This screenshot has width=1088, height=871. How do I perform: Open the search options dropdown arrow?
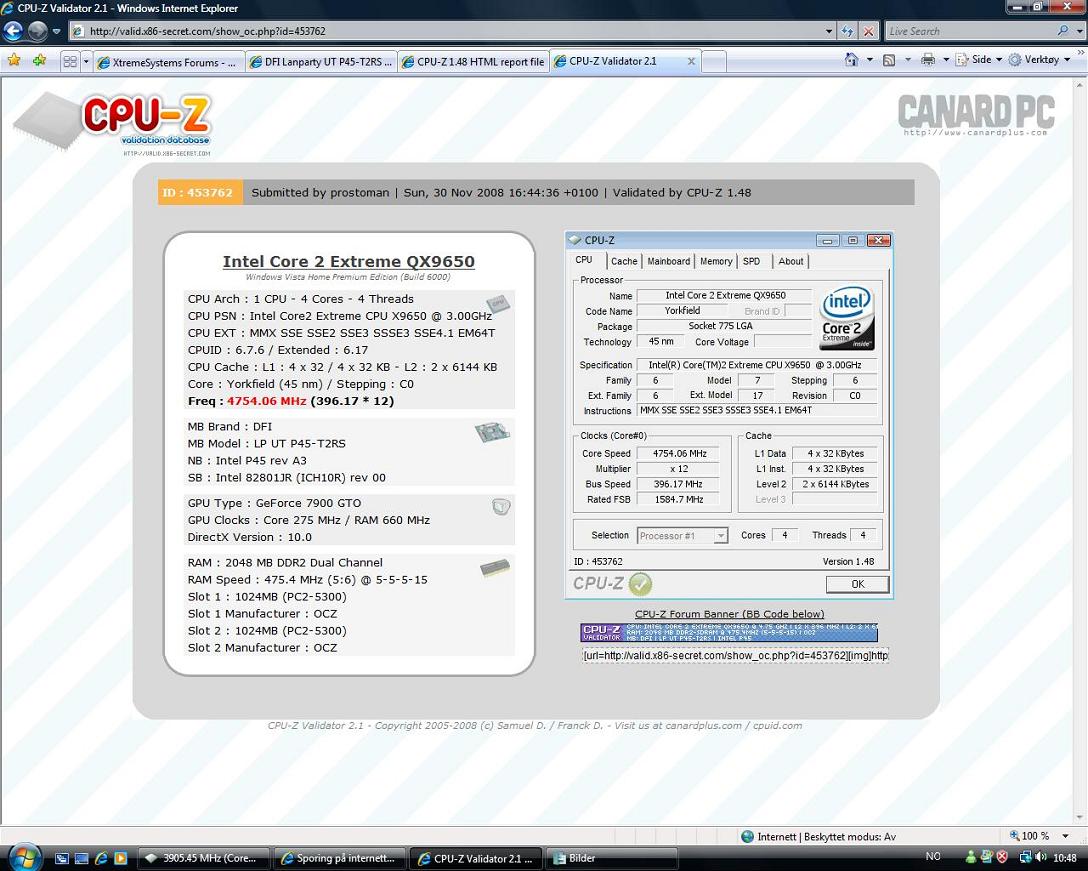click(1079, 31)
